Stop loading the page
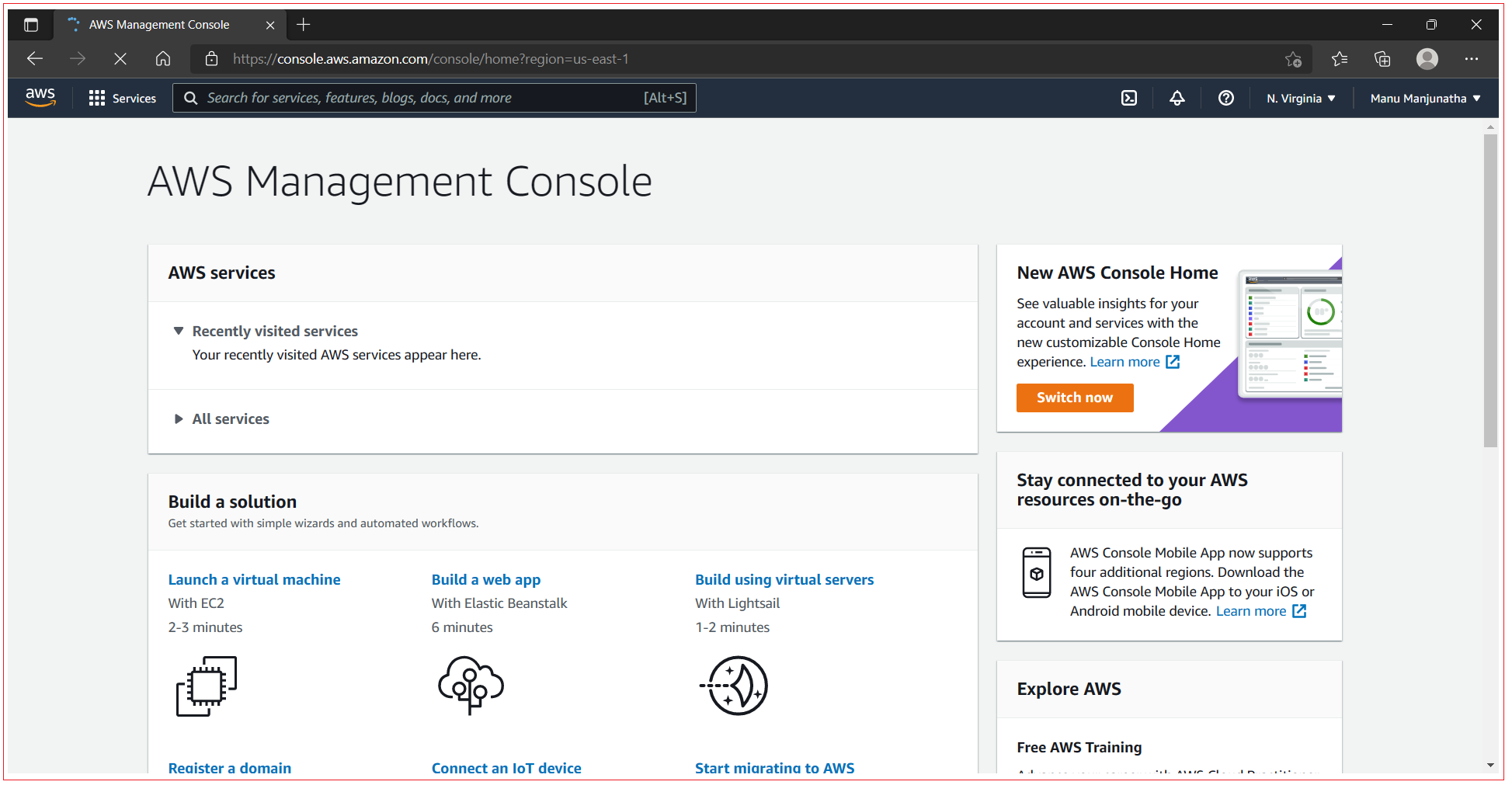This screenshot has width=1512, height=785. (120, 58)
